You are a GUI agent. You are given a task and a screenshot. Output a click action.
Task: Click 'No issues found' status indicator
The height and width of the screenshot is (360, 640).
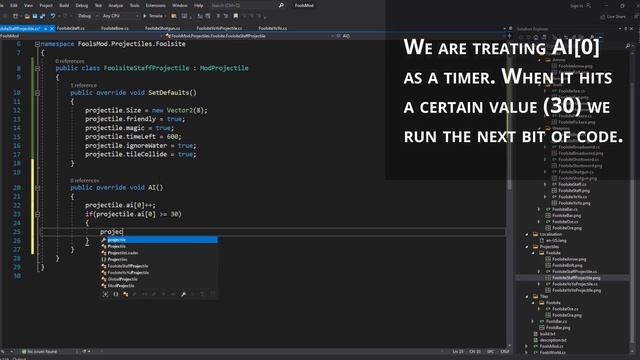coord(40,351)
